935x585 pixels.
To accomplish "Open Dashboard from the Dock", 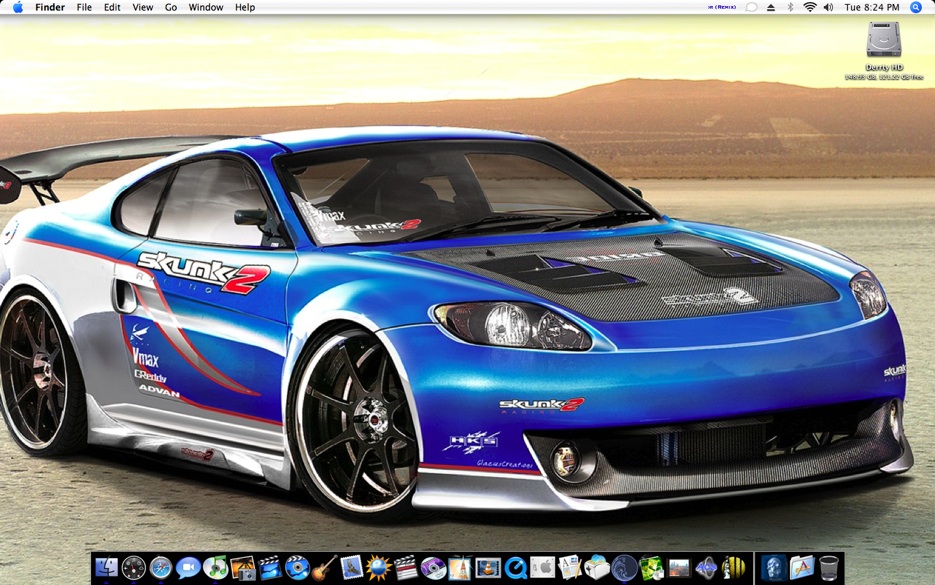I will (x=134, y=568).
